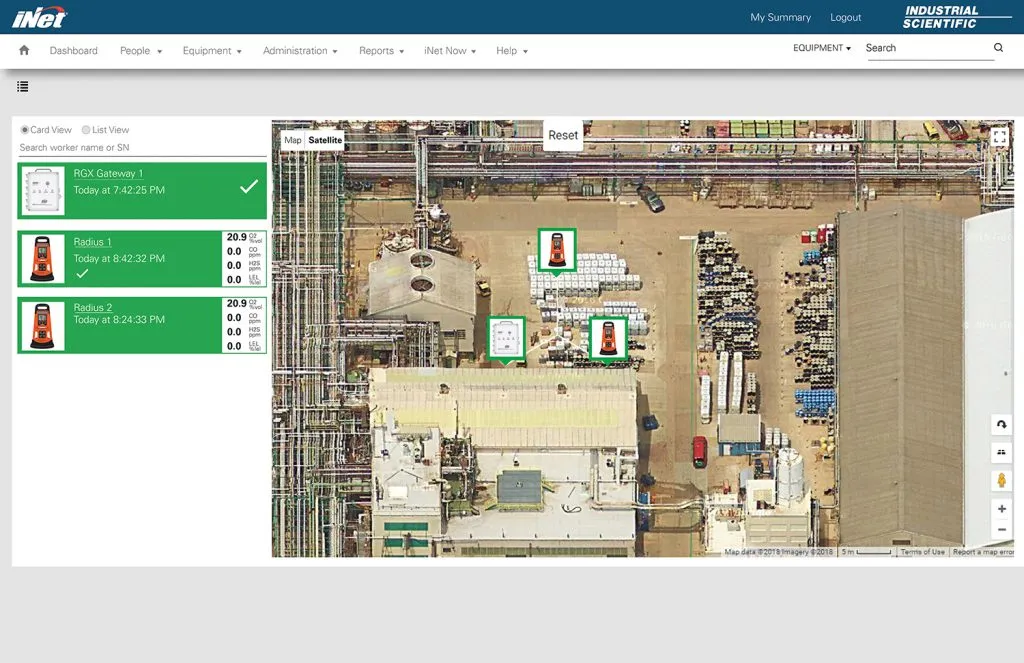Click the rotate map icon

click(x=1002, y=425)
